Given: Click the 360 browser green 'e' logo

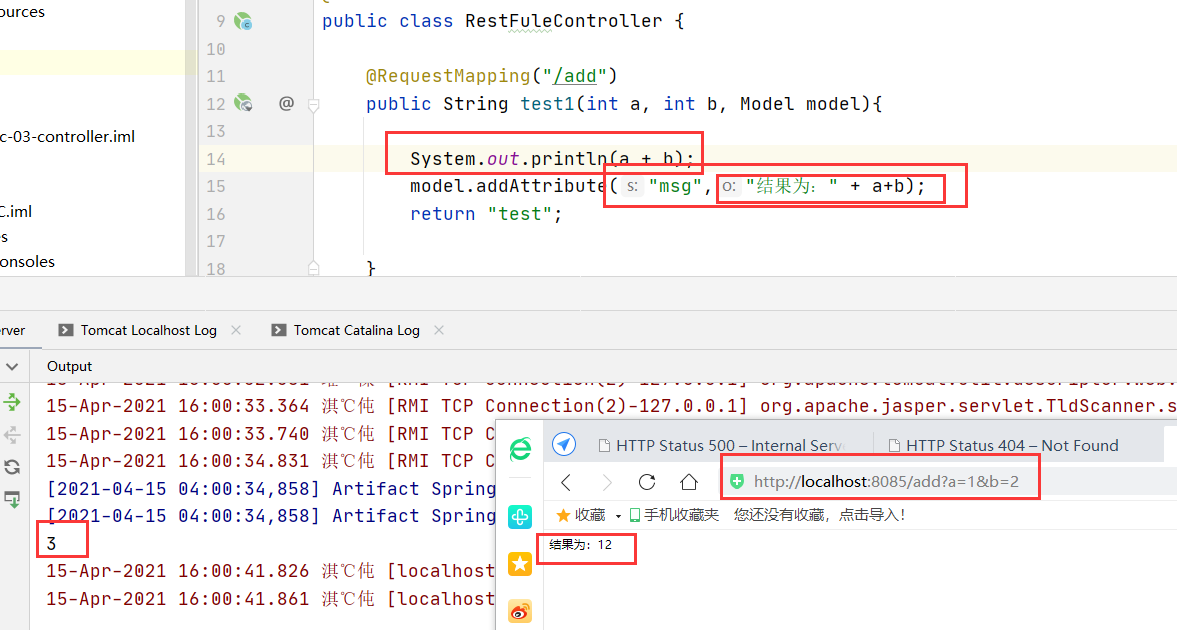Looking at the screenshot, I should click(x=520, y=449).
